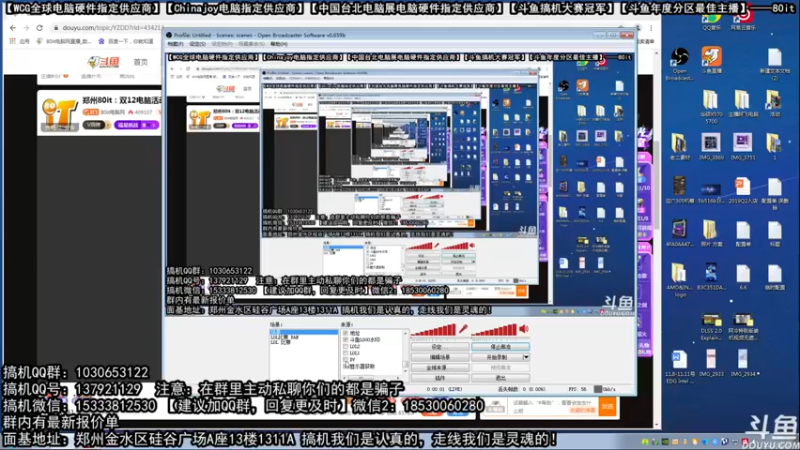Click the orange send button in chat

tap(607, 407)
